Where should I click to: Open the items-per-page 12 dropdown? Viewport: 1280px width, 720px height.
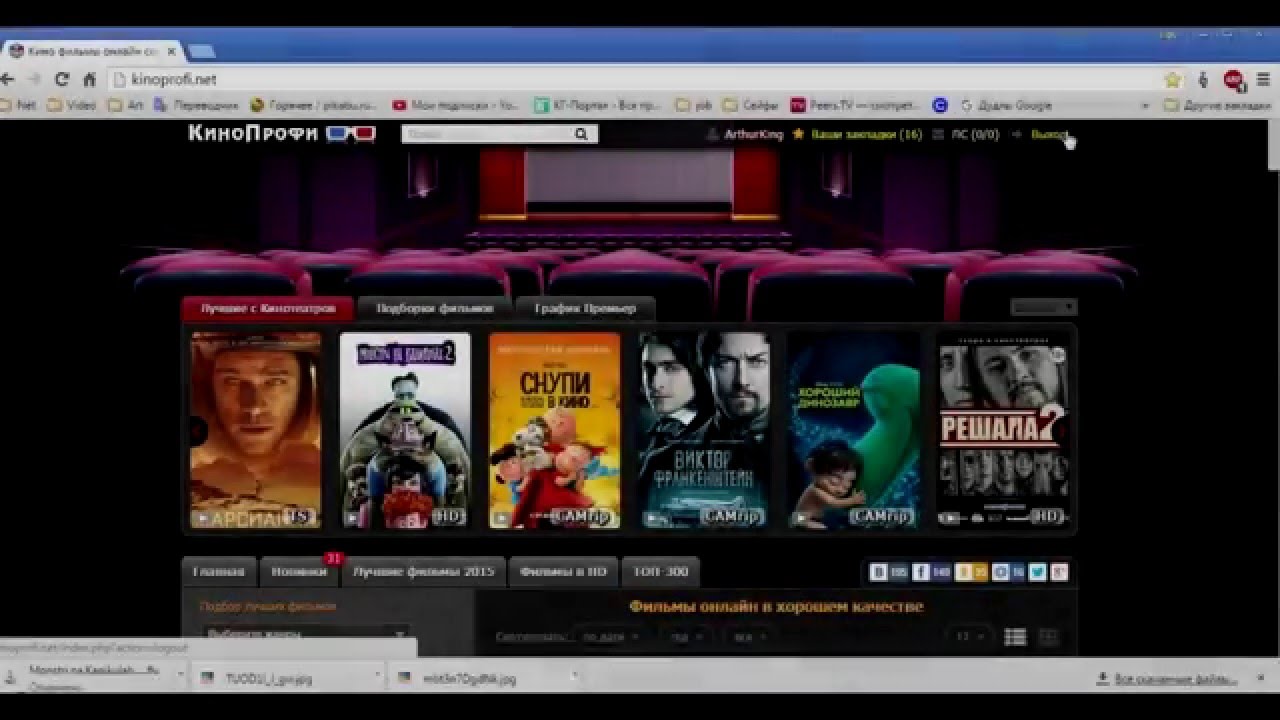(969, 637)
